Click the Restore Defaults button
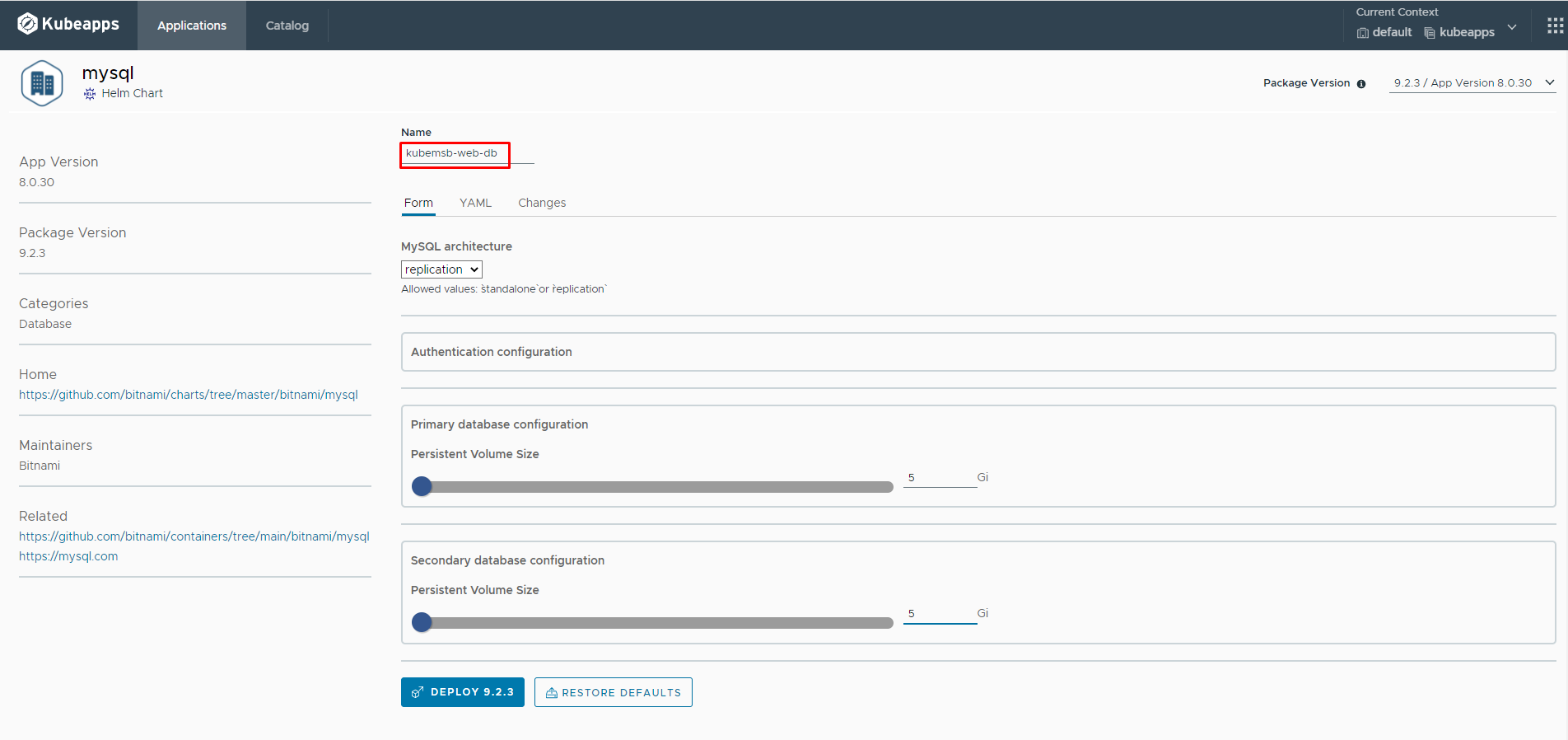This screenshot has height=740, width=1568. (x=614, y=692)
